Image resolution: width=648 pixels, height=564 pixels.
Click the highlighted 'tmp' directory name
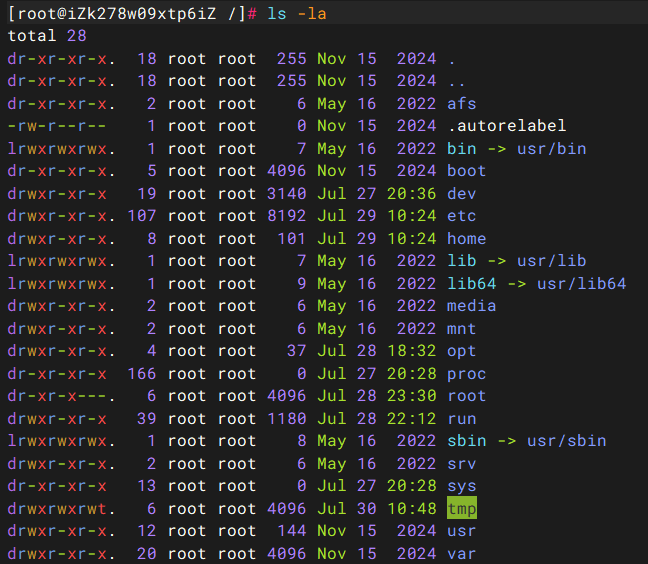pyautogui.click(x=462, y=508)
